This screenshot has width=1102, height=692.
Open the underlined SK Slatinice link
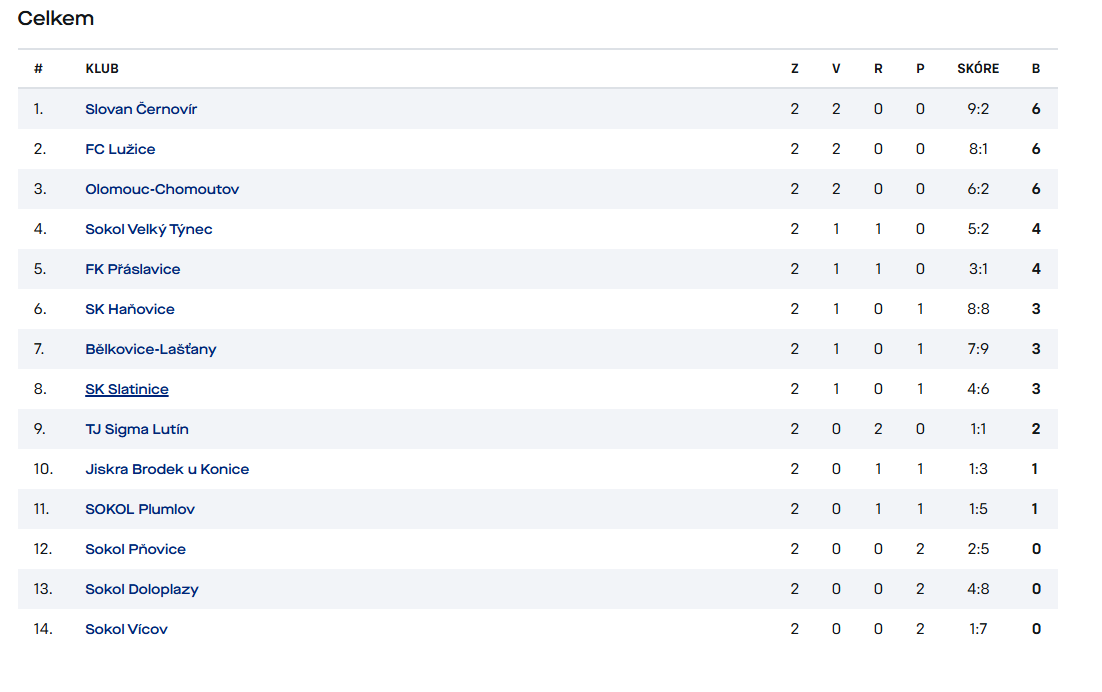pos(127,389)
